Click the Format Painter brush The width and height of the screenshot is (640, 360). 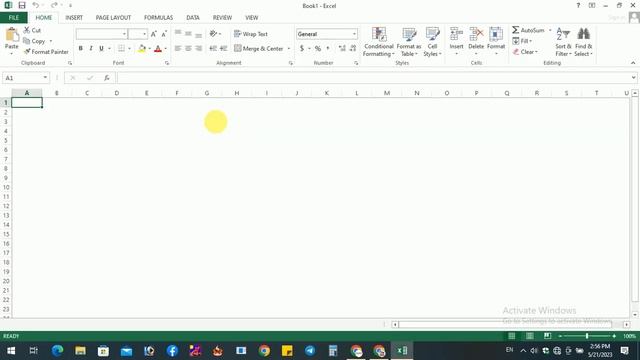(46, 52)
